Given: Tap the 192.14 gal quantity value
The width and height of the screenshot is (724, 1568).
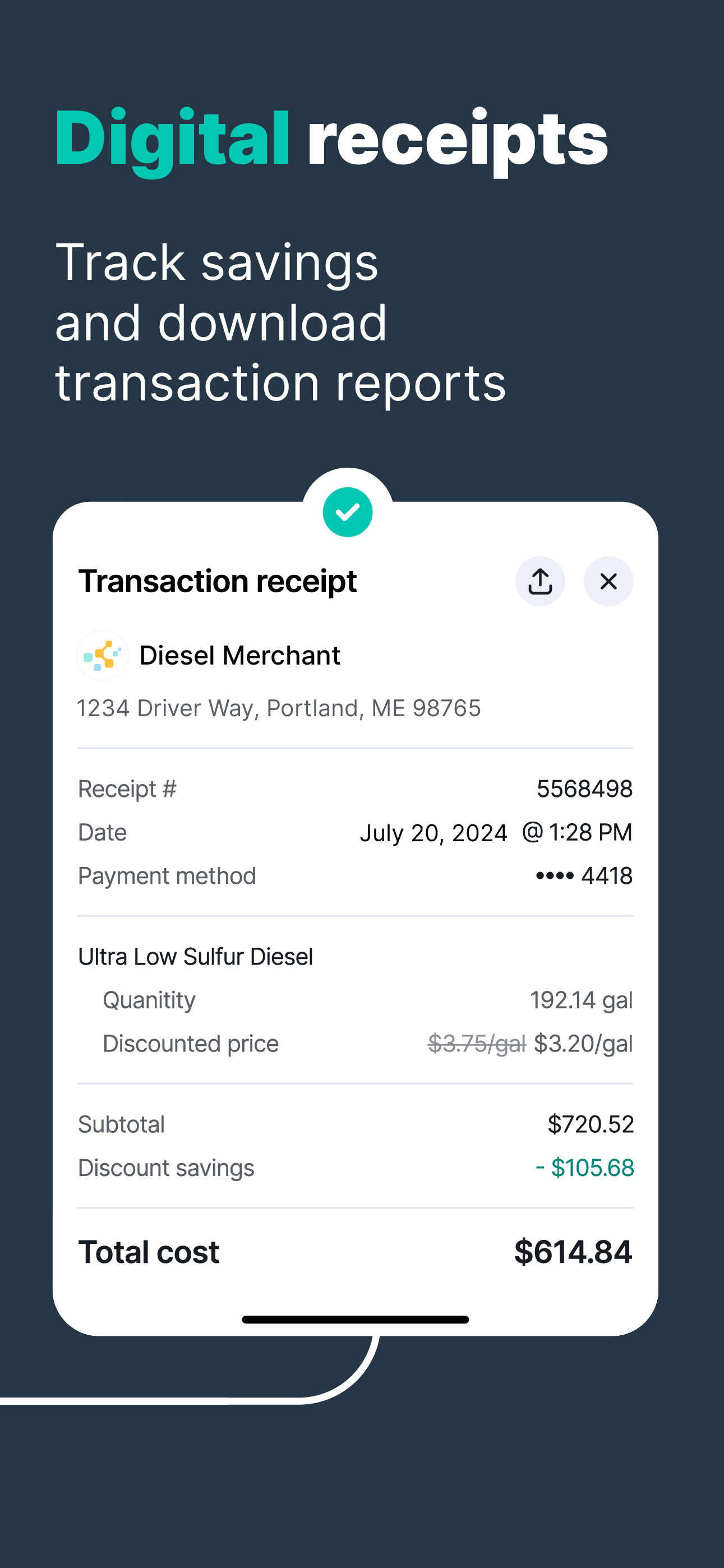Looking at the screenshot, I should pyautogui.click(x=581, y=1000).
